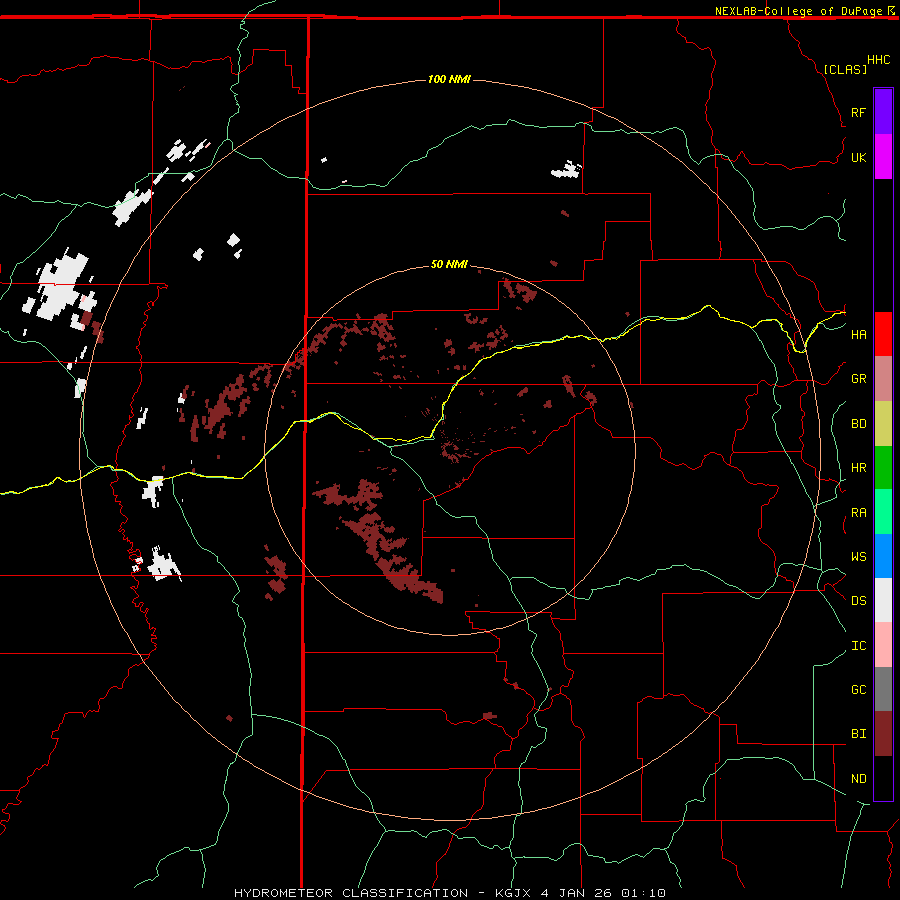The width and height of the screenshot is (900, 900).
Task: Click the UK legend label
Action: (858, 157)
